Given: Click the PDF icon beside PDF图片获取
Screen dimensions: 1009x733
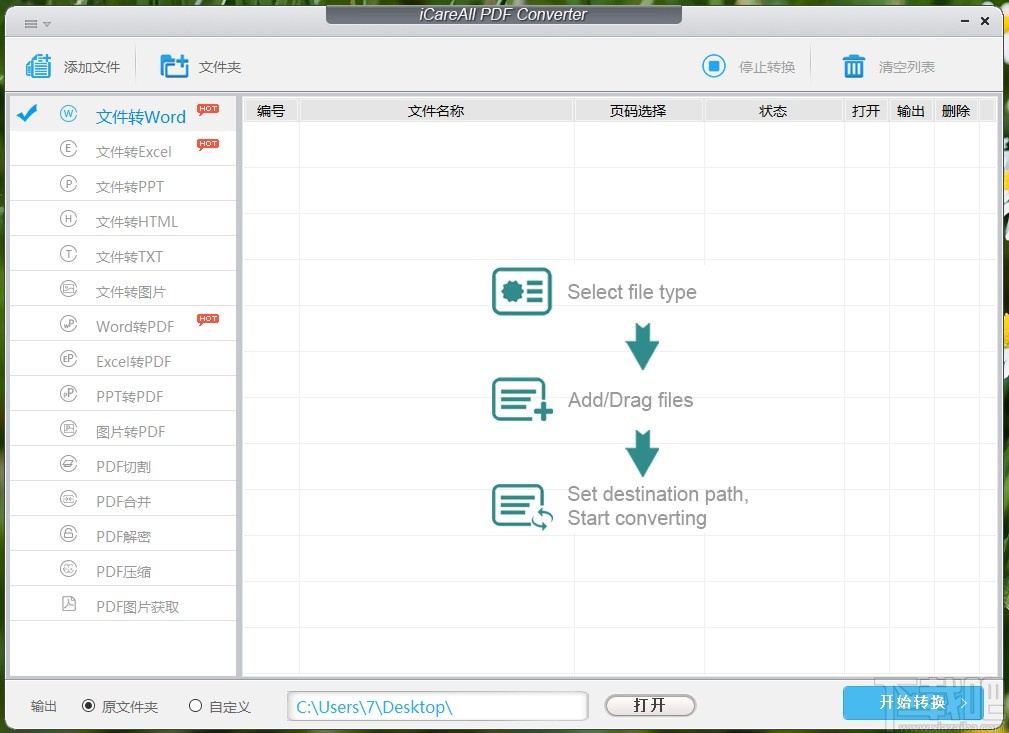Looking at the screenshot, I should pos(68,604).
